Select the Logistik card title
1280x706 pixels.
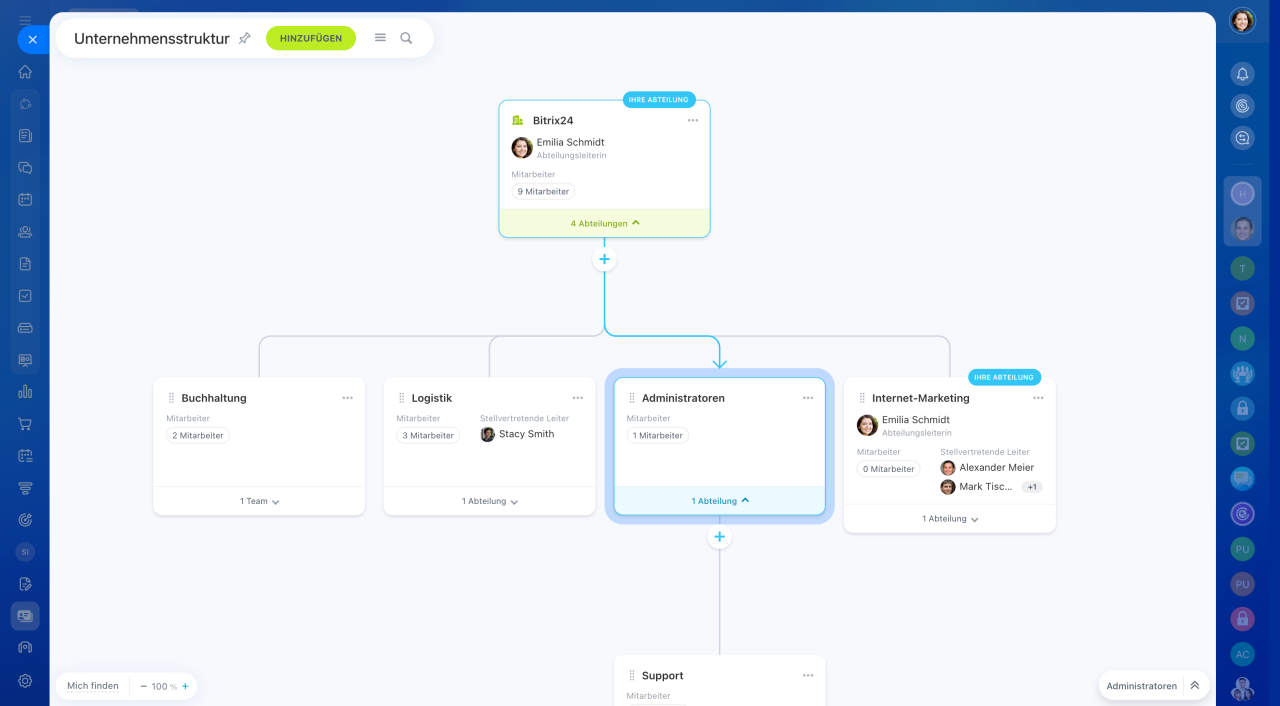(x=432, y=398)
